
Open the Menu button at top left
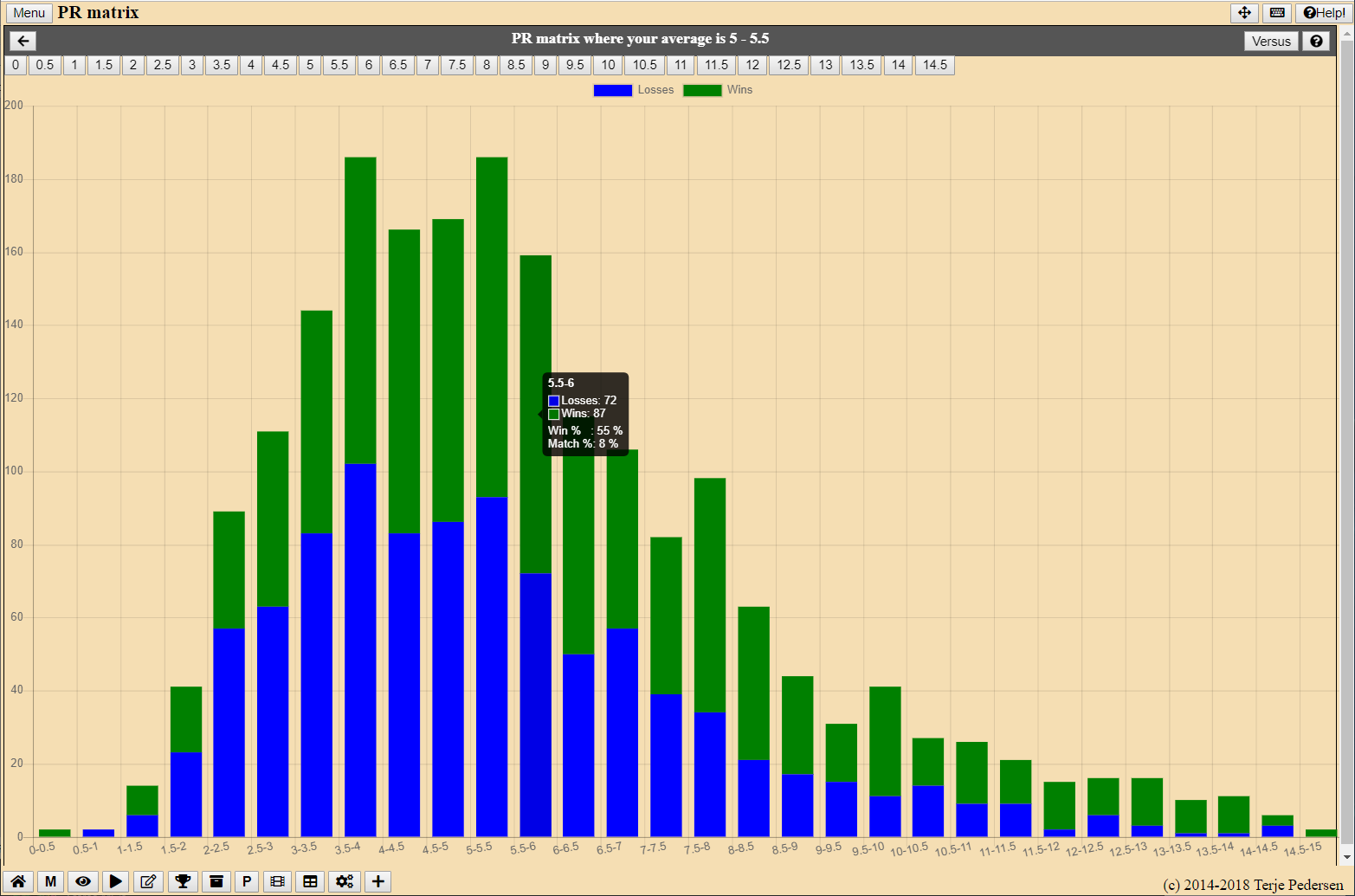pos(29,13)
